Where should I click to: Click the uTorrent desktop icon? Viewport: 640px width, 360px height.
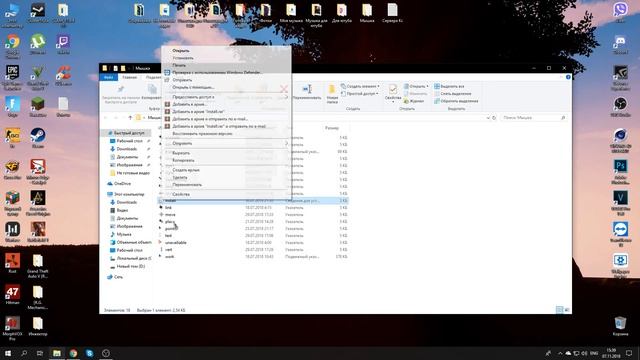(38, 45)
